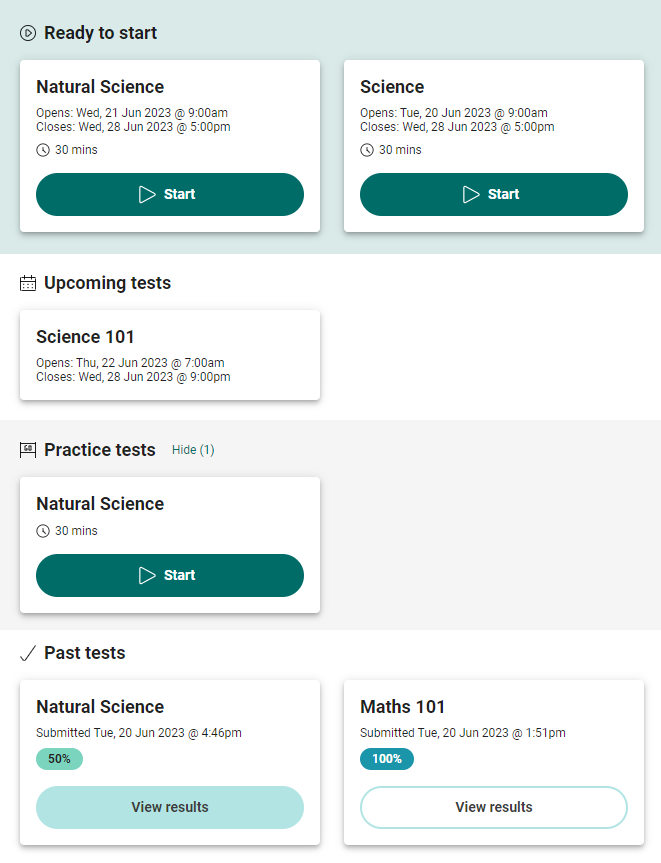
Task: Select the Past tests section heading
Action: 85,653
